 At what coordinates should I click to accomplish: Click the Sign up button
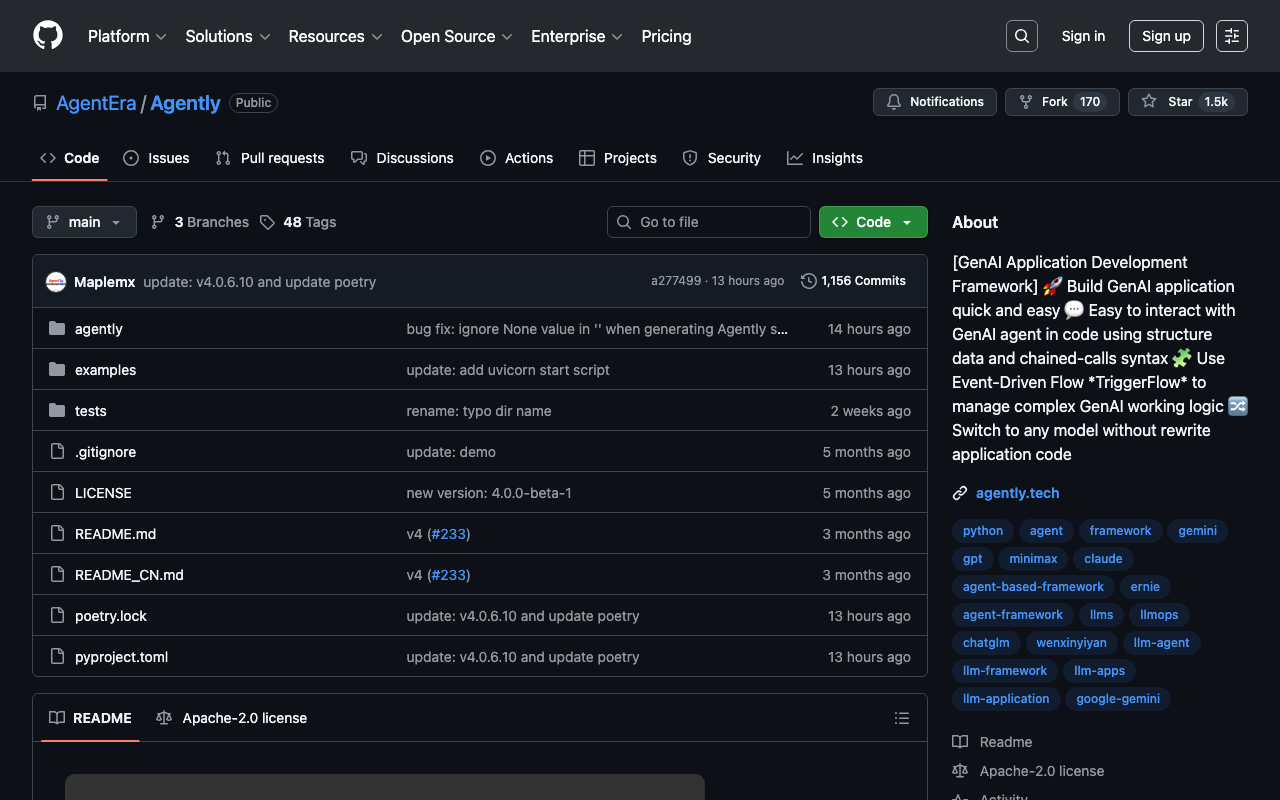point(1166,36)
